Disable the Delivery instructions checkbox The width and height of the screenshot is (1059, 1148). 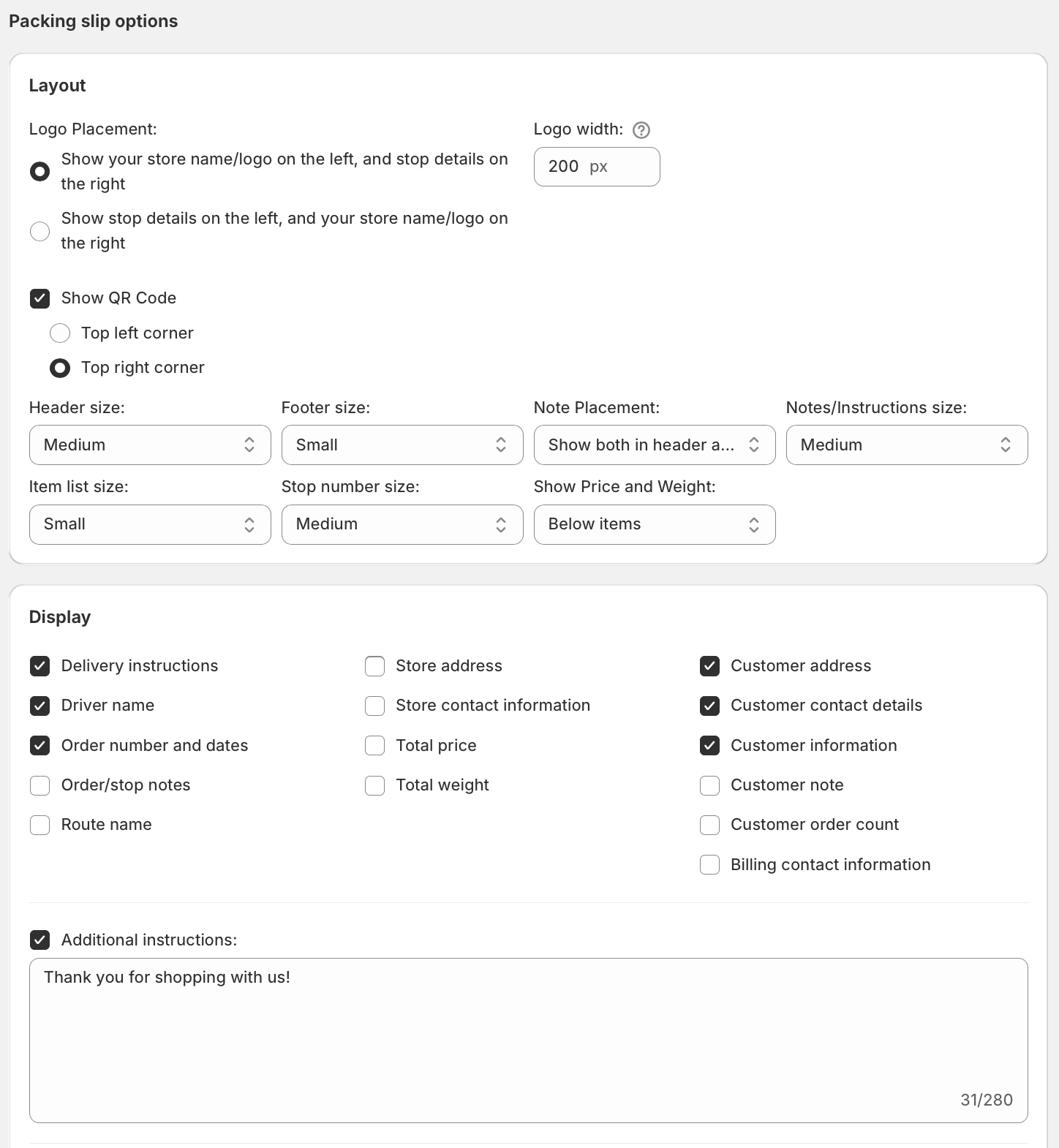(x=40, y=666)
